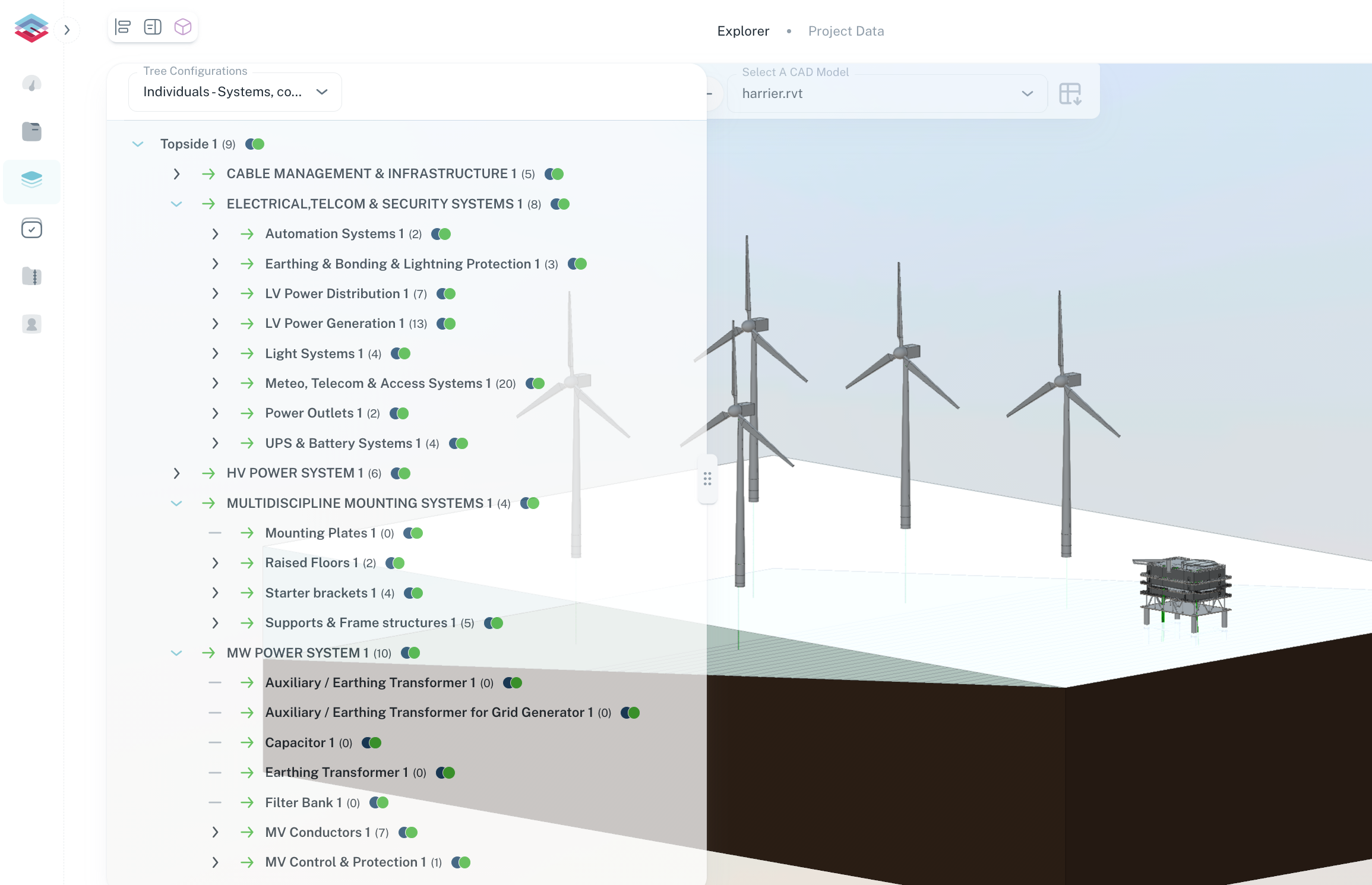The width and height of the screenshot is (1372, 885).
Task: Toggle the indicator next to Light Systems 1
Action: point(401,354)
